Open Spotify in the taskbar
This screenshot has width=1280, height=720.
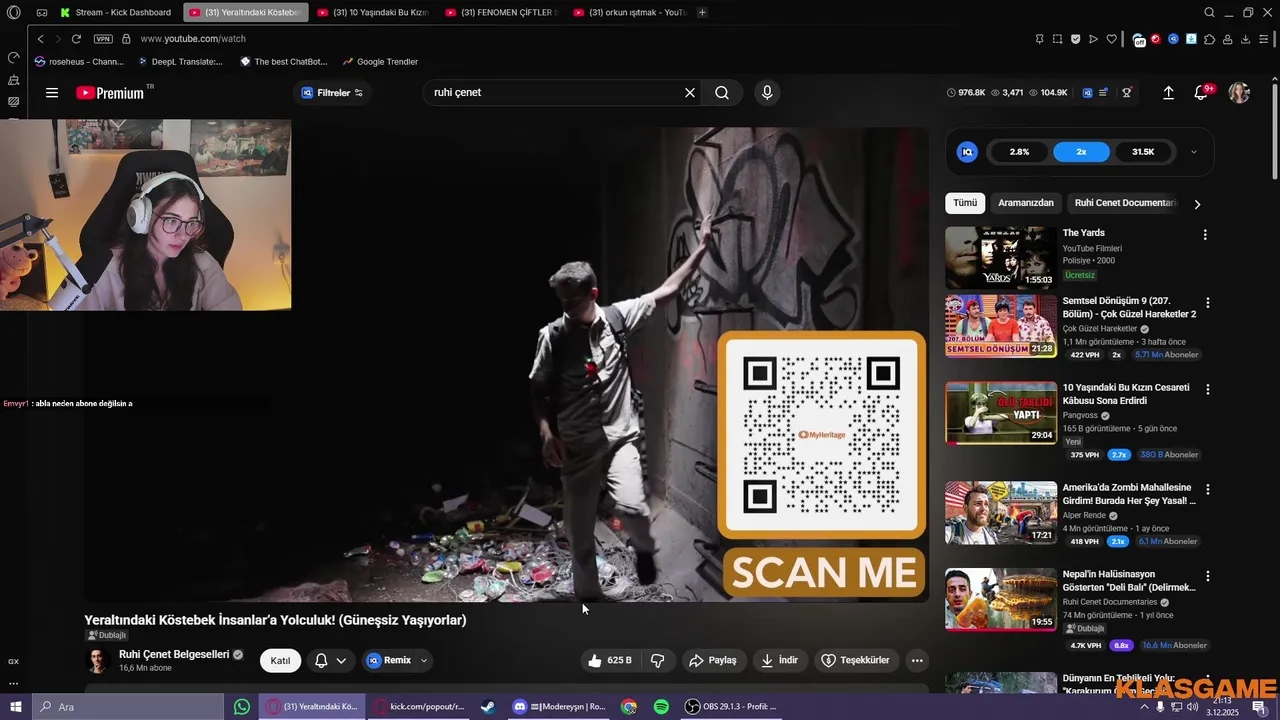[x=661, y=707]
